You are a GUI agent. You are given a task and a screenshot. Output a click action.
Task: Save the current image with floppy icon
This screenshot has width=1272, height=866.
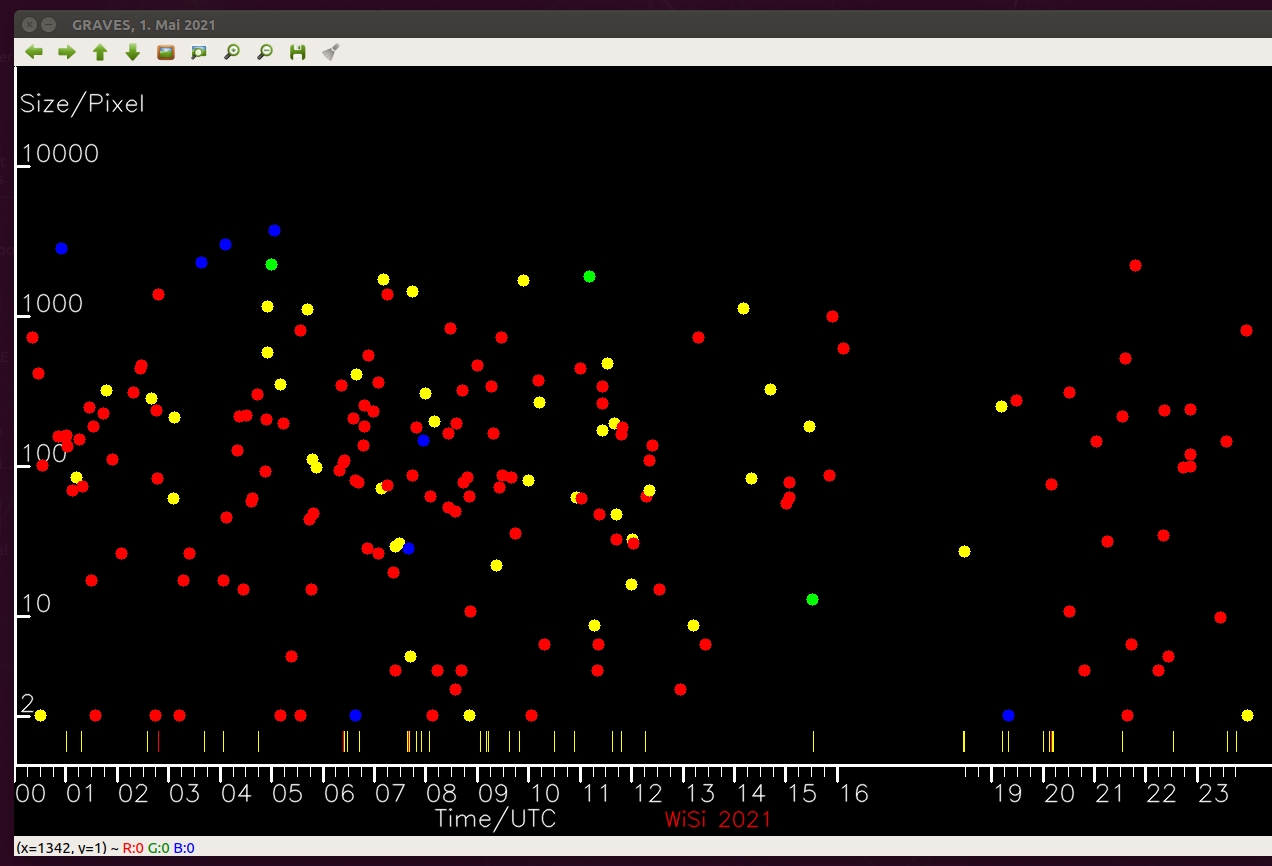tap(297, 52)
